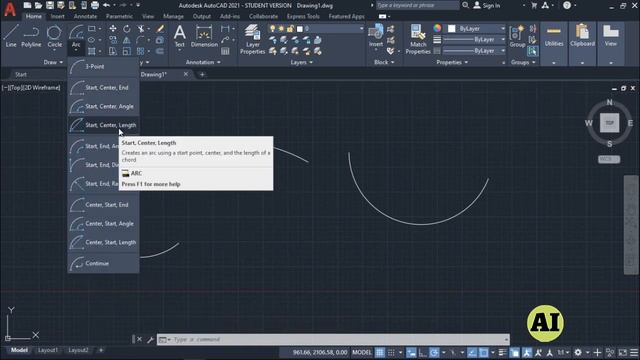The image size is (640, 360).
Task: Click the Customization hamburger icon in status bar
Action: (x=634, y=352)
